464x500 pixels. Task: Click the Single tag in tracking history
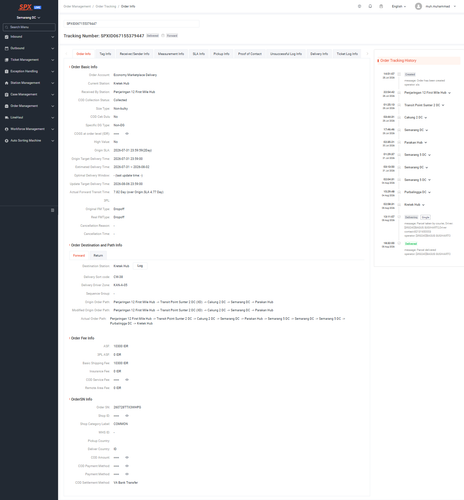coord(426,217)
